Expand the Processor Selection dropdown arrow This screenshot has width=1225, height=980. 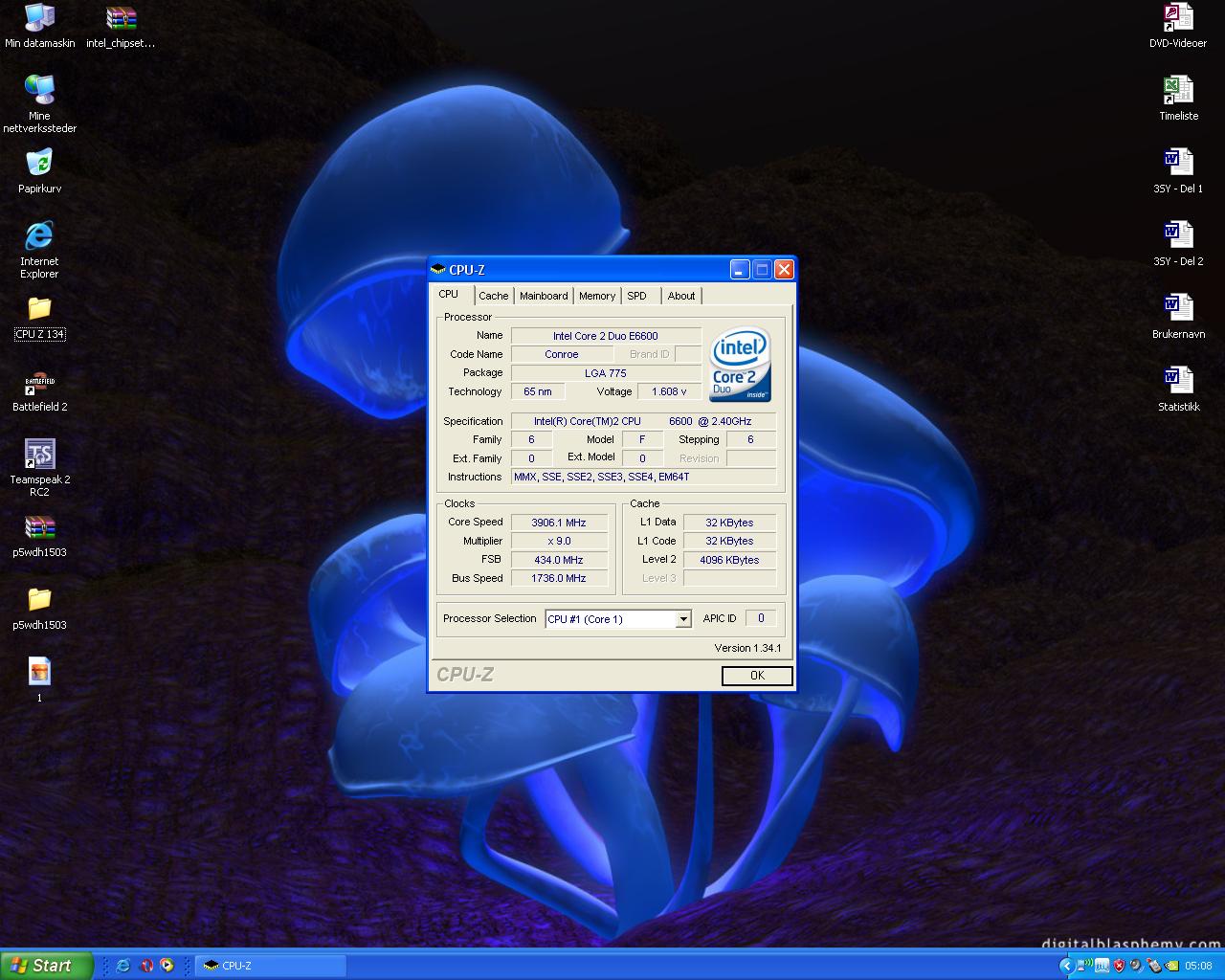[683, 619]
